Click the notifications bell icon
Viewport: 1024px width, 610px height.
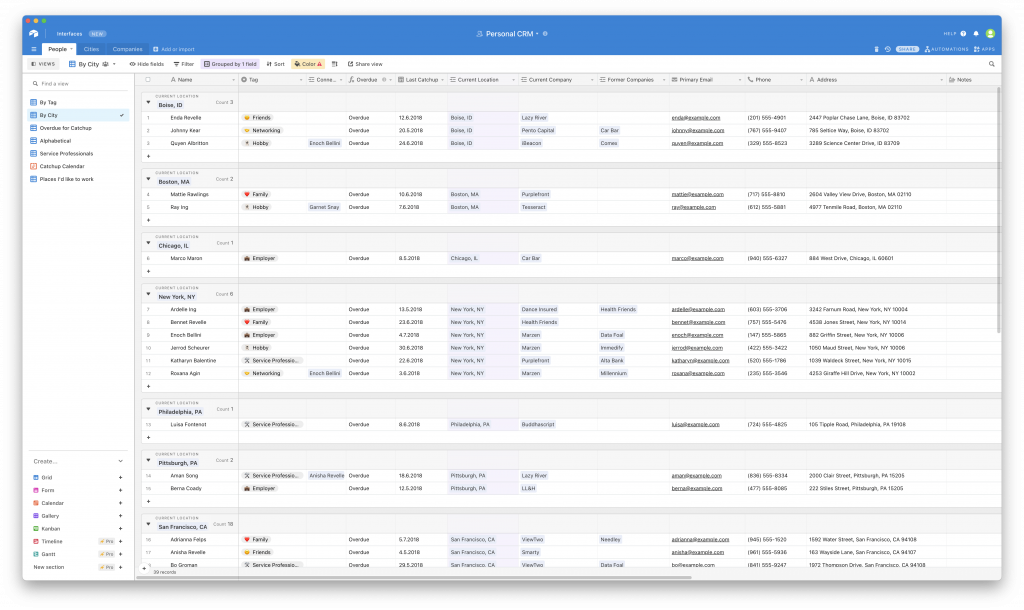click(976, 33)
